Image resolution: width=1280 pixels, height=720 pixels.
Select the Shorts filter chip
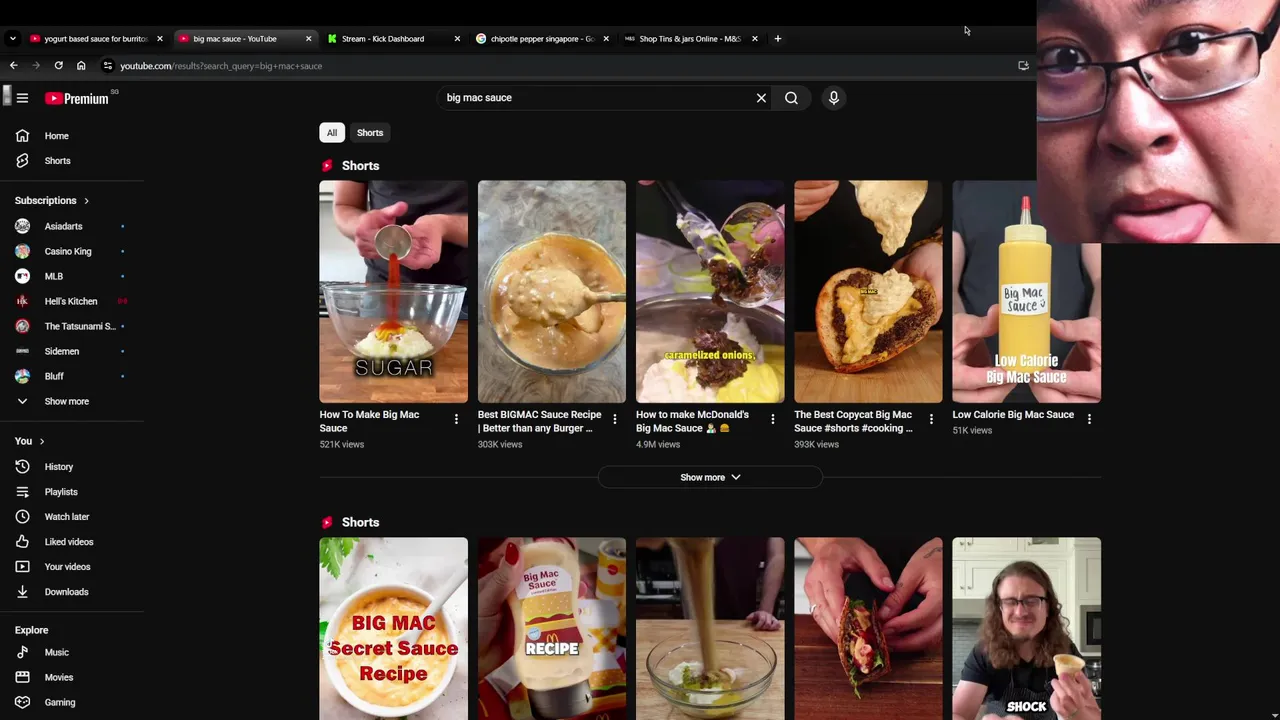(x=370, y=133)
